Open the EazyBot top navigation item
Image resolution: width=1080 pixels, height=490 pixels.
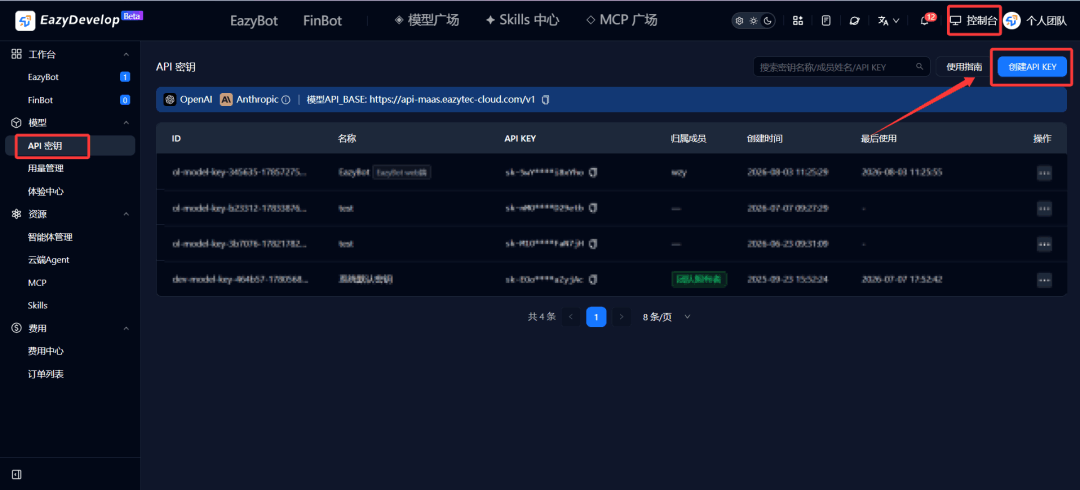tap(254, 21)
